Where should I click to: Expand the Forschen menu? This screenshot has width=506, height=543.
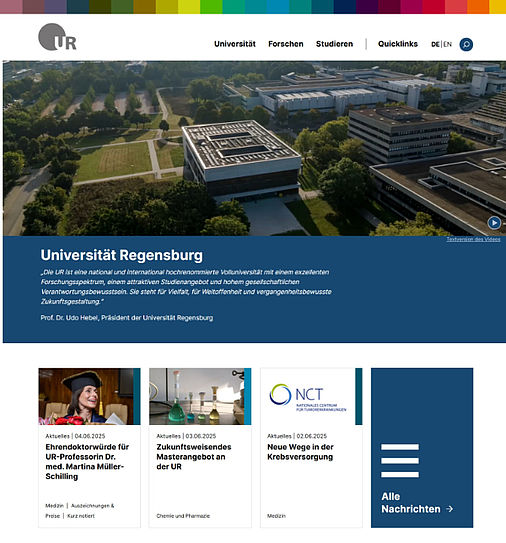[286, 44]
